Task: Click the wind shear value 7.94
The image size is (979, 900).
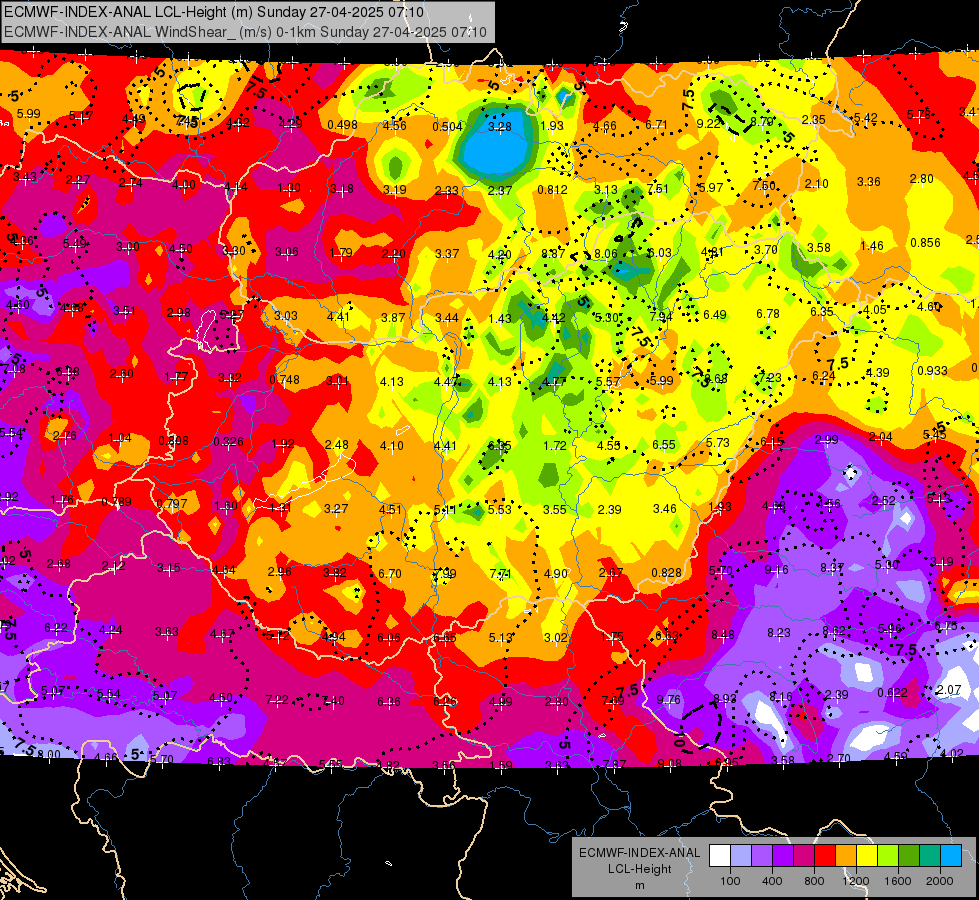Action: tap(661, 316)
